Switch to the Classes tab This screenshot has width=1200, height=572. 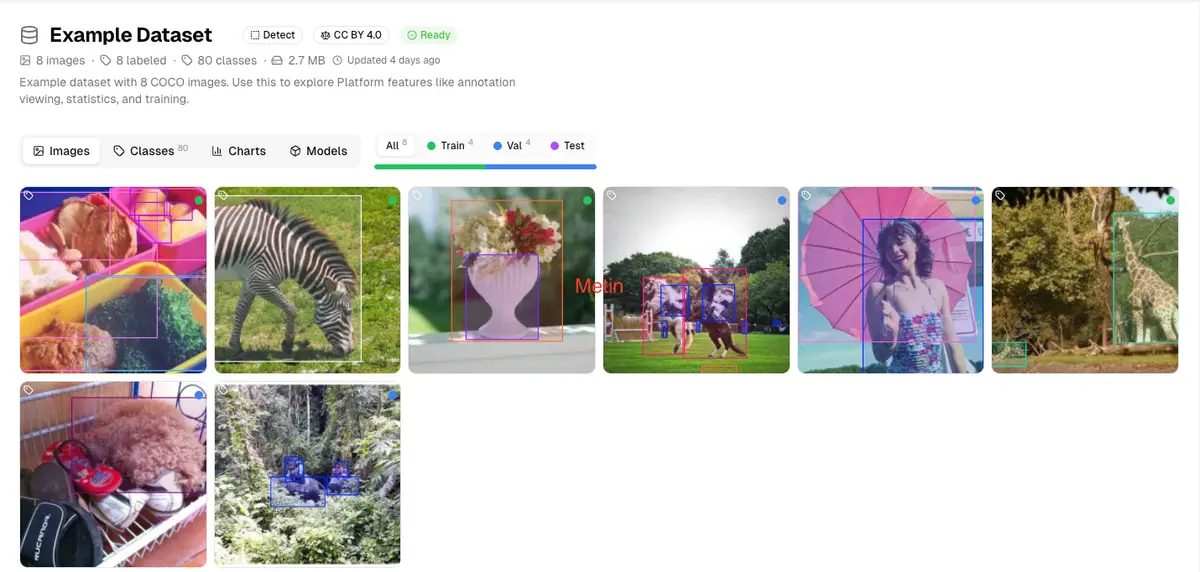coord(151,151)
